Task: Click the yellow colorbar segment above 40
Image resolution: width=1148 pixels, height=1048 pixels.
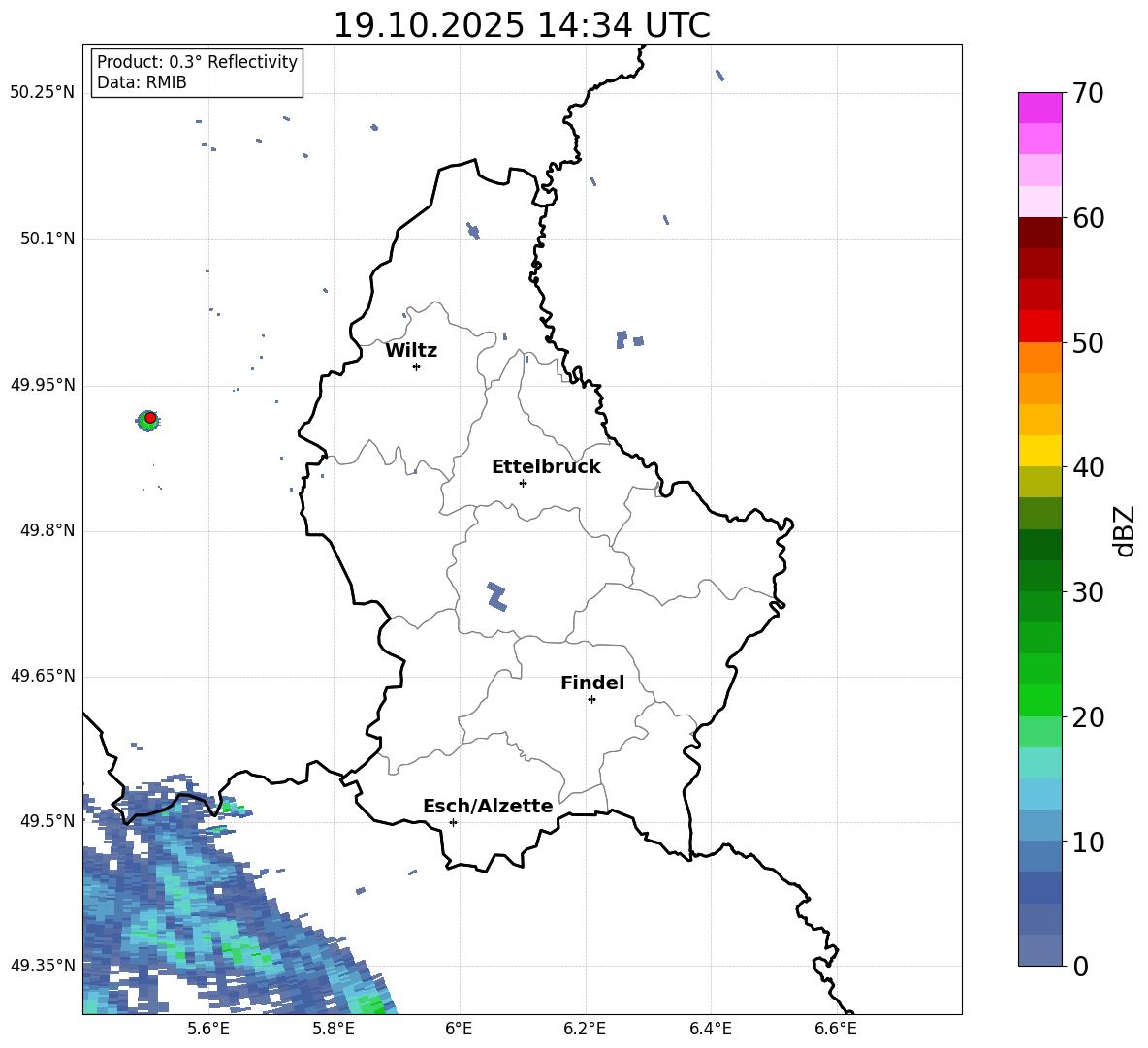Action: point(1039,451)
